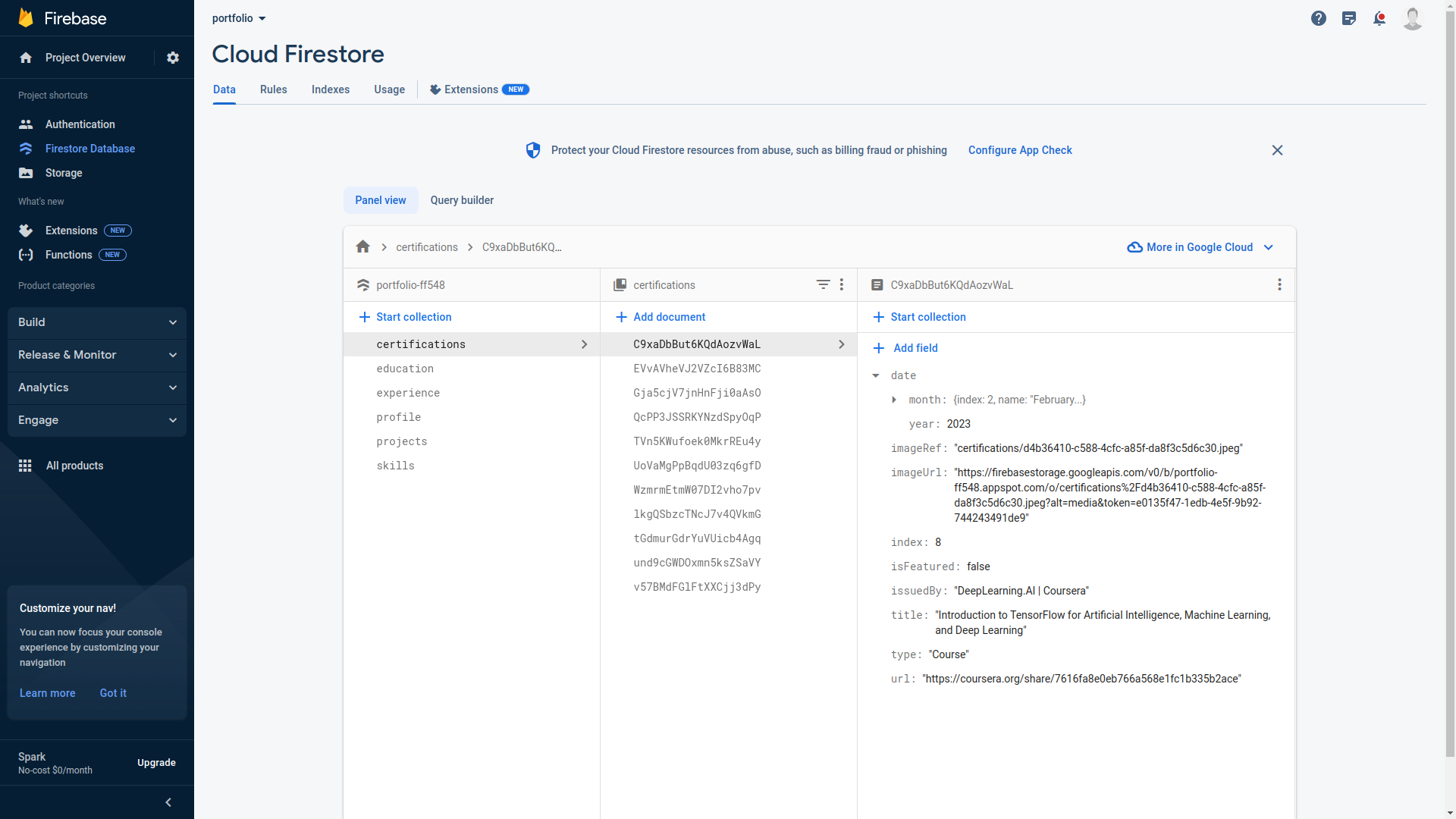The image size is (1456, 819).
Task: Select the skills collection
Action: (x=395, y=466)
